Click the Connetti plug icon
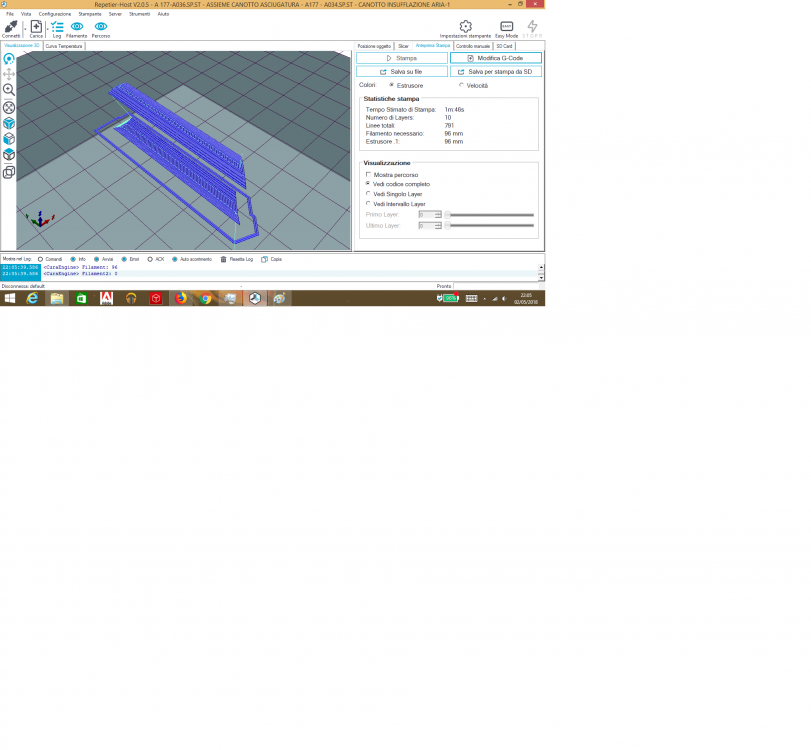The height and width of the screenshot is (750, 811). click(11, 26)
